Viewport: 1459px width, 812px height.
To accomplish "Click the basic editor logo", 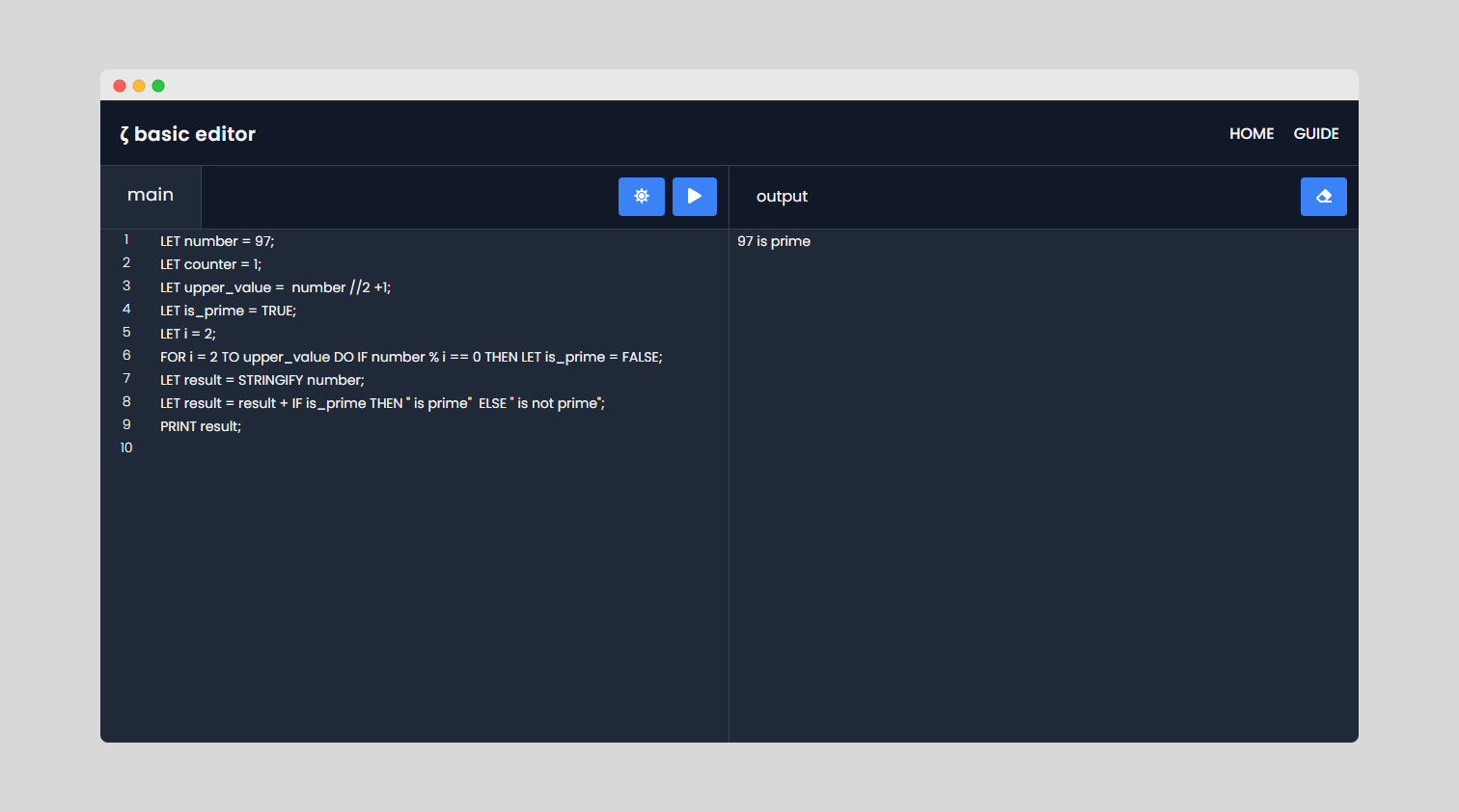I will pyautogui.click(x=187, y=134).
